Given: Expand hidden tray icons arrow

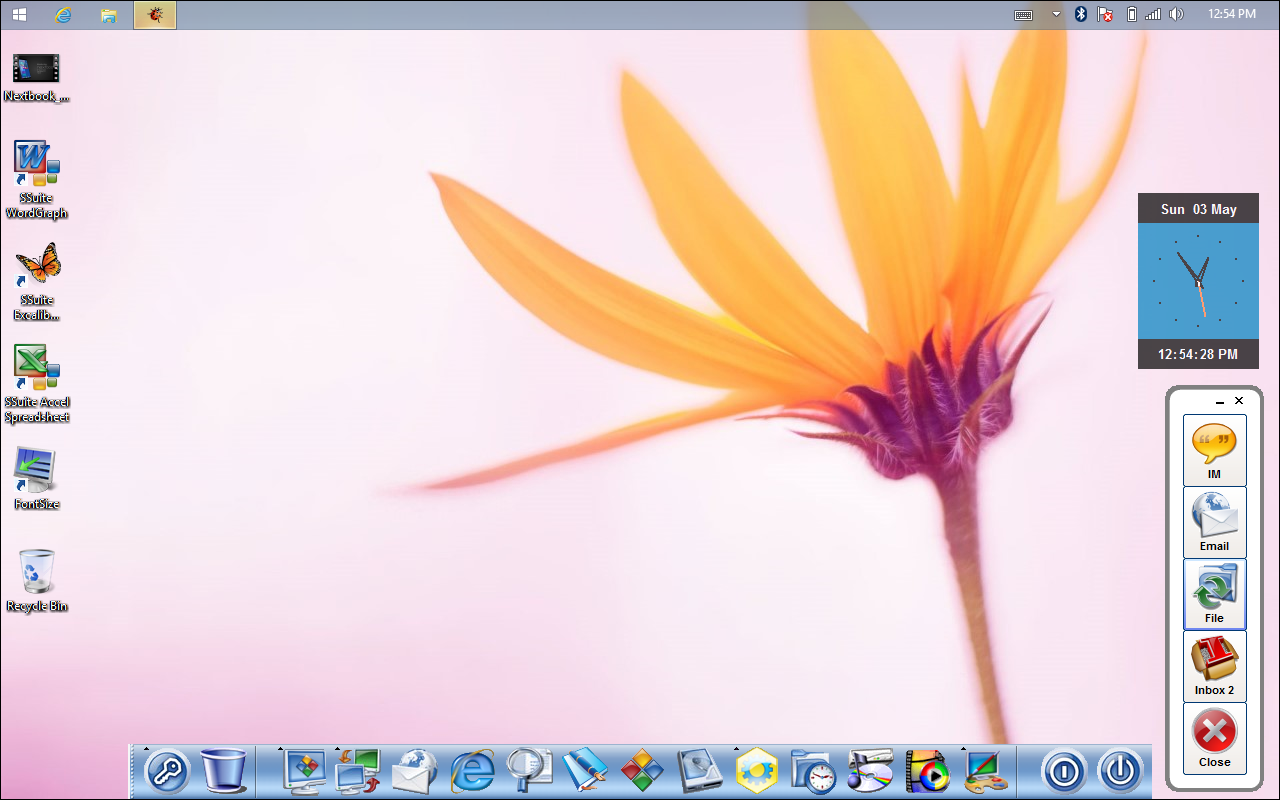Looking at the screenshot, I should [1056, 14].
